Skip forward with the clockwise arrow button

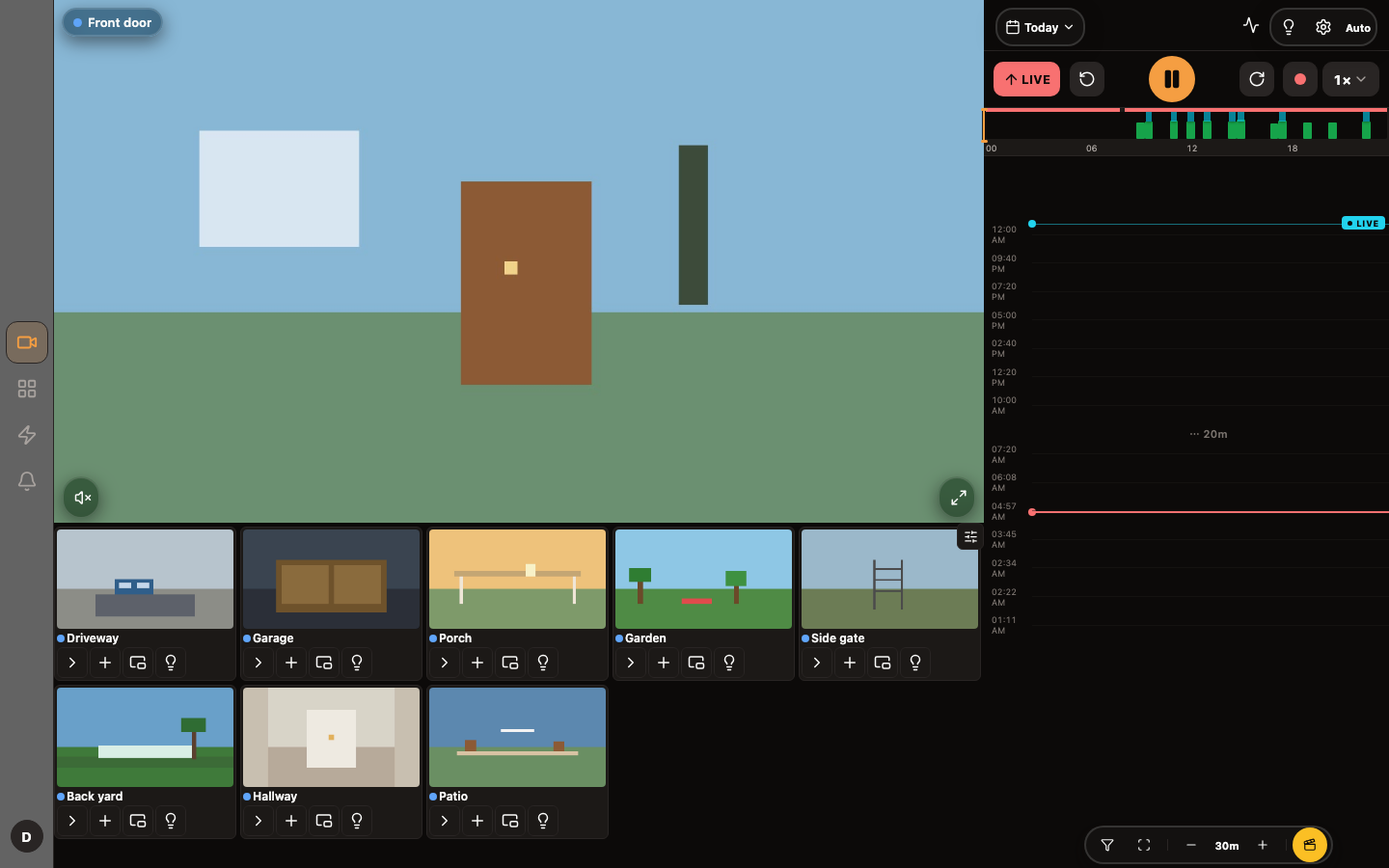(1257, 79)
